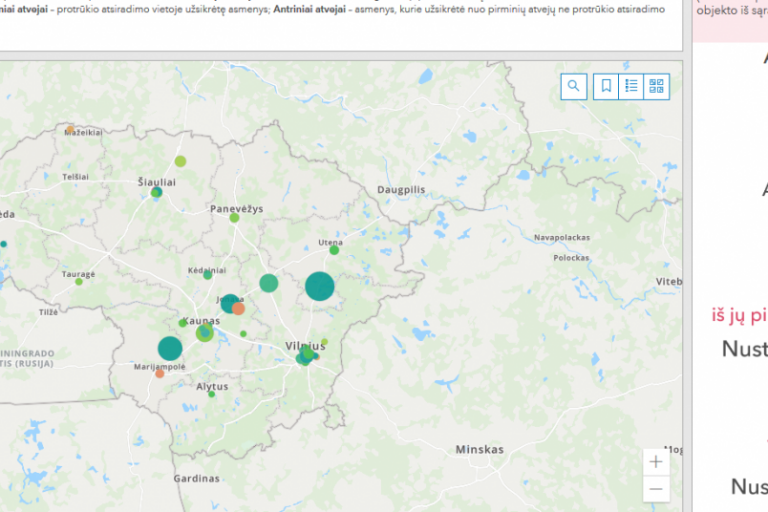Select the green dot at Utena

click(x=334, y=250)
